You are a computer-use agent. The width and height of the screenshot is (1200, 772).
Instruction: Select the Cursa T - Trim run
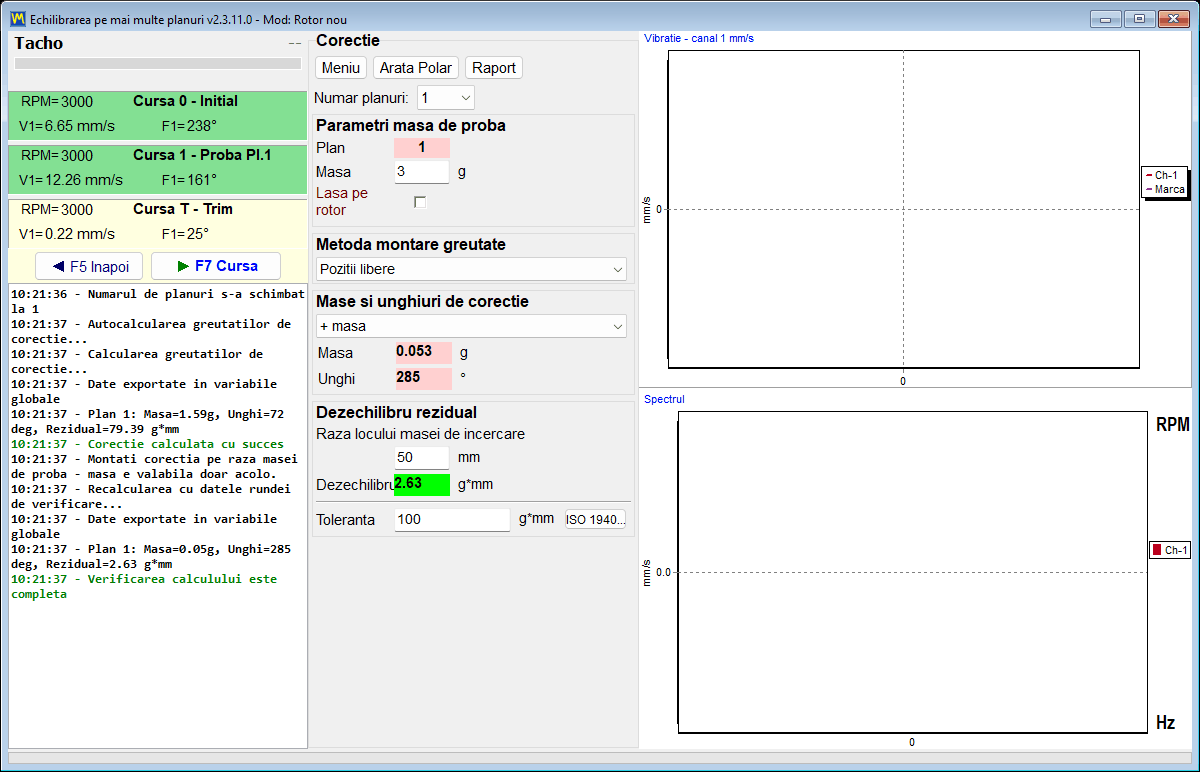157,223
